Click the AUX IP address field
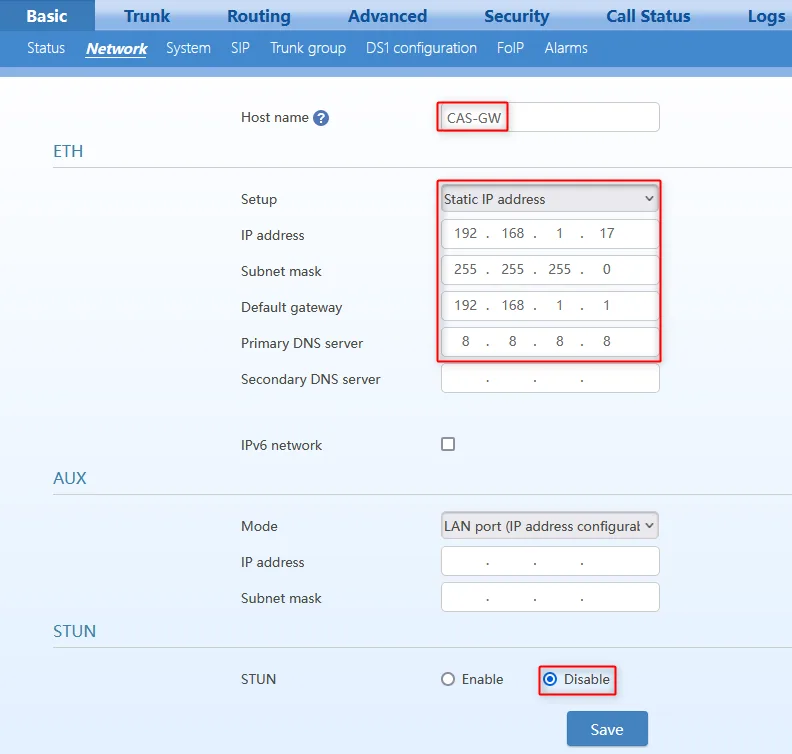792x754 pixels. point(550,561)
